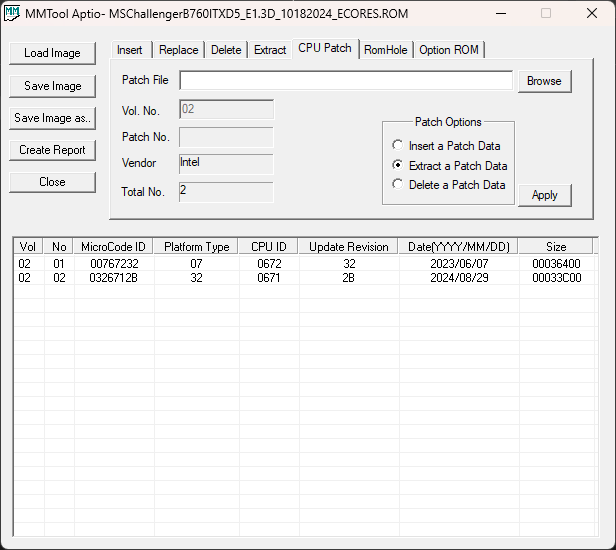Click the Load Image button

[x=52, y=53]
